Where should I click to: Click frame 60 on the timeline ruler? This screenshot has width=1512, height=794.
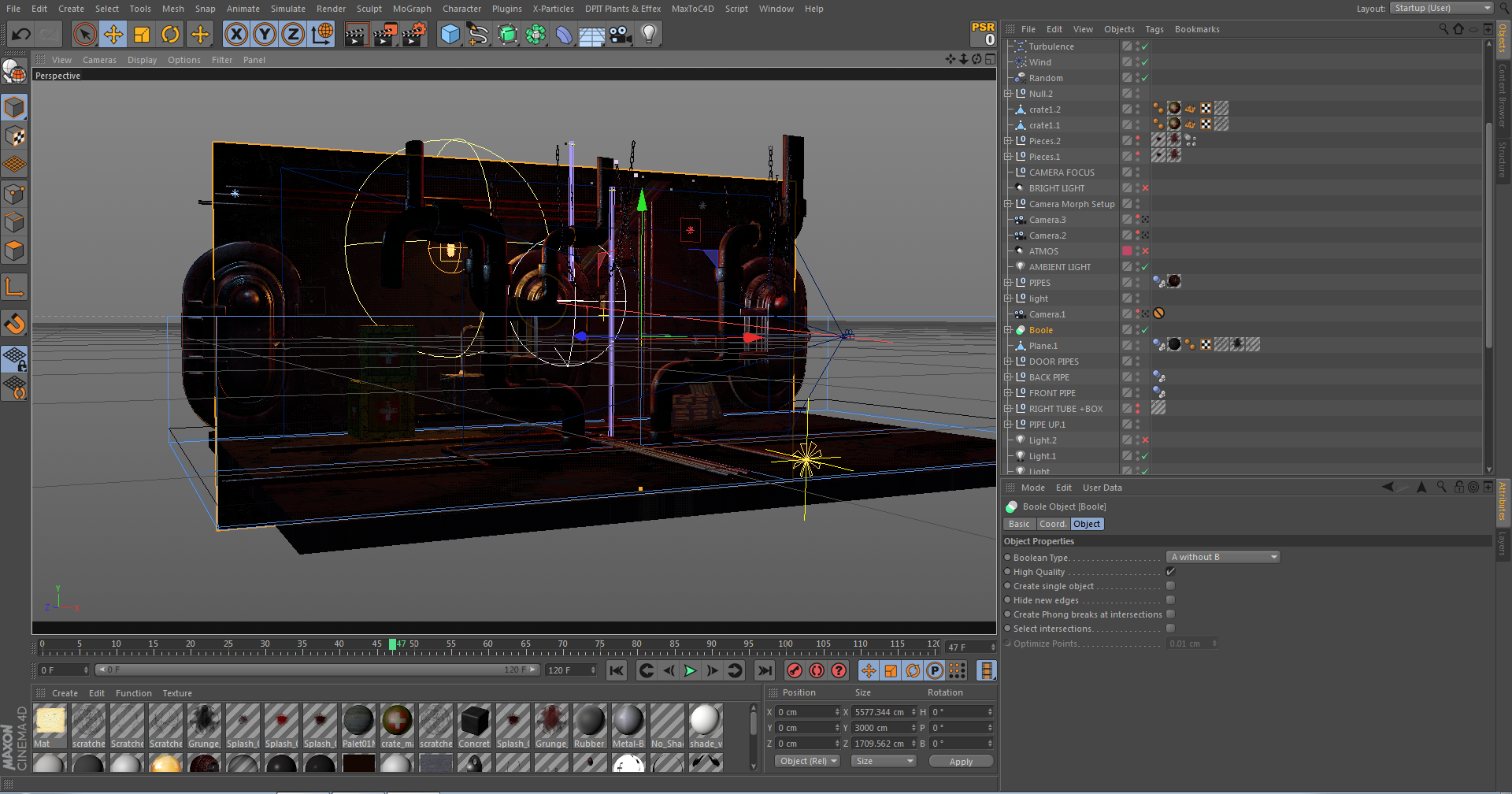pos(488,648)
